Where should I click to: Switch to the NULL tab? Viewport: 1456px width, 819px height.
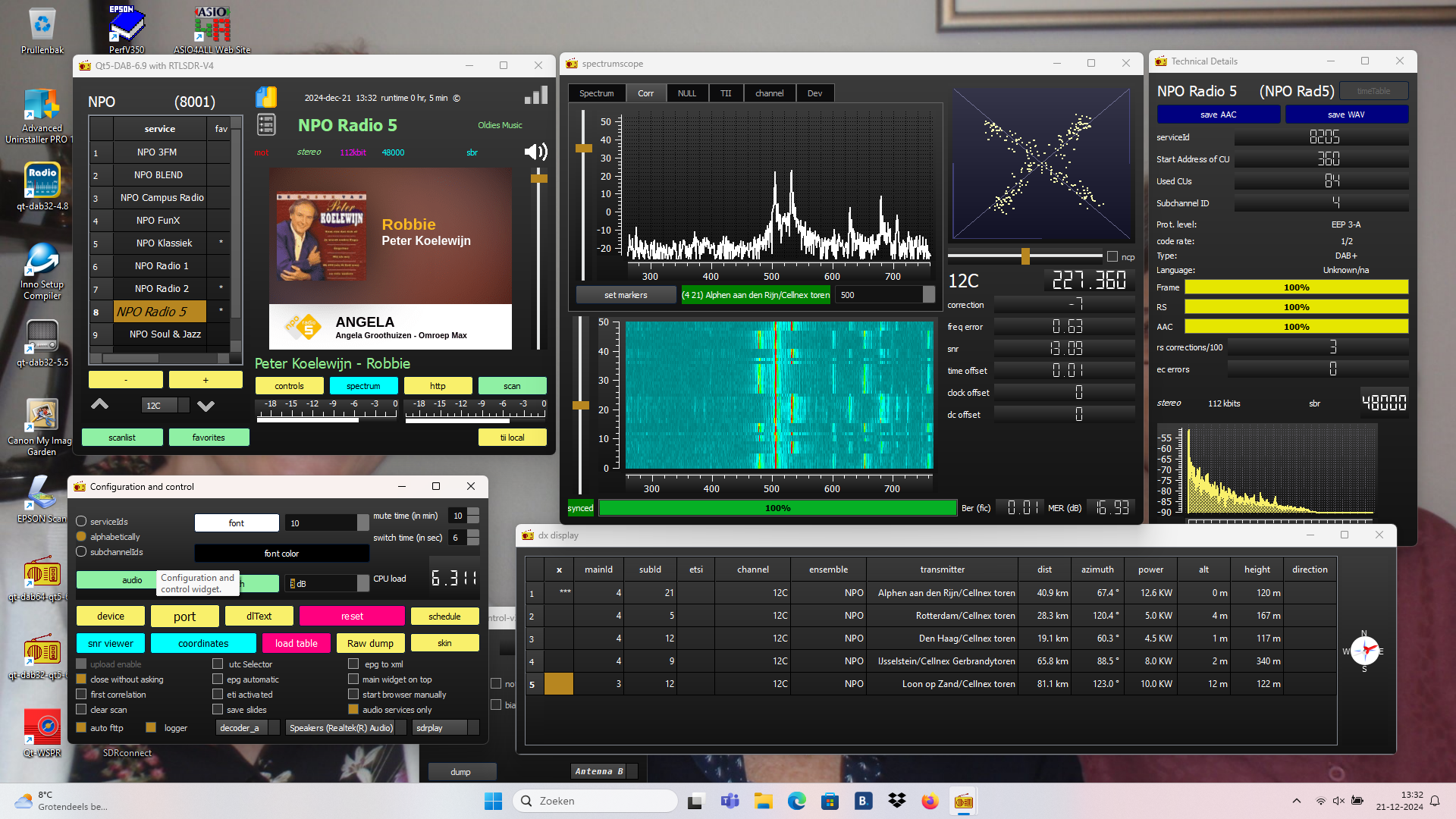687,93
